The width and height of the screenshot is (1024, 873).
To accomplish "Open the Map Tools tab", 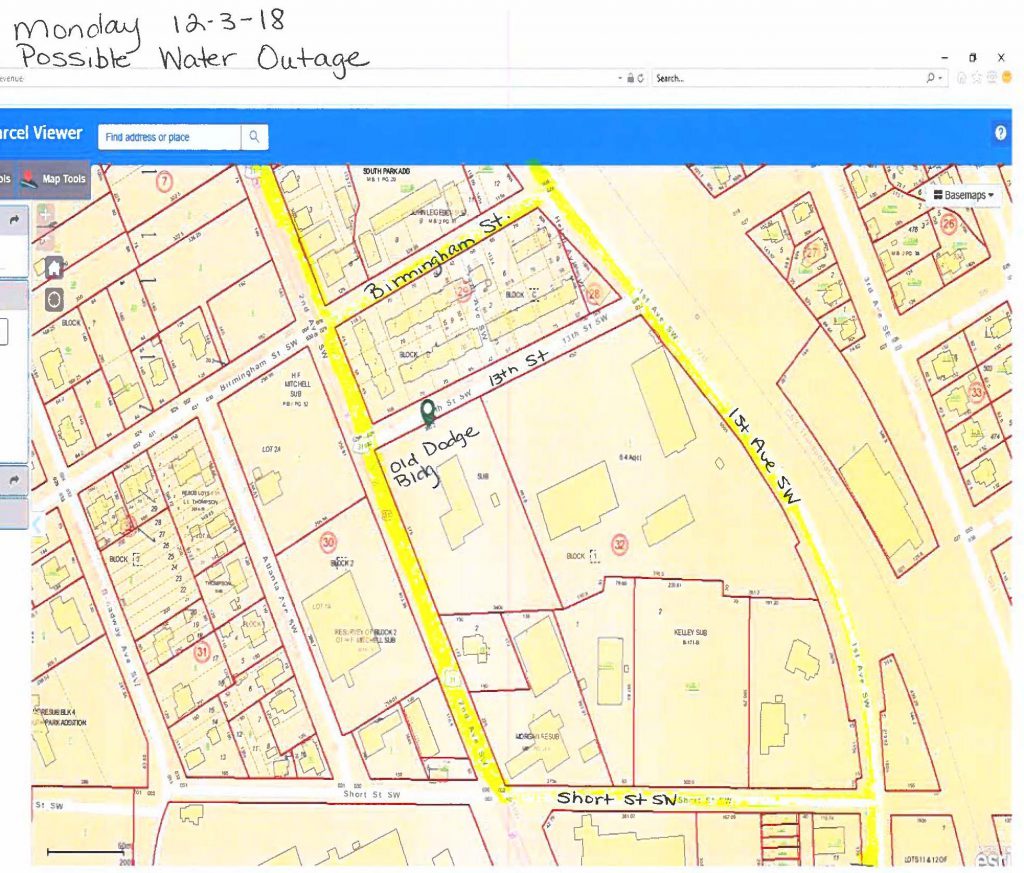I will point(54,179).
